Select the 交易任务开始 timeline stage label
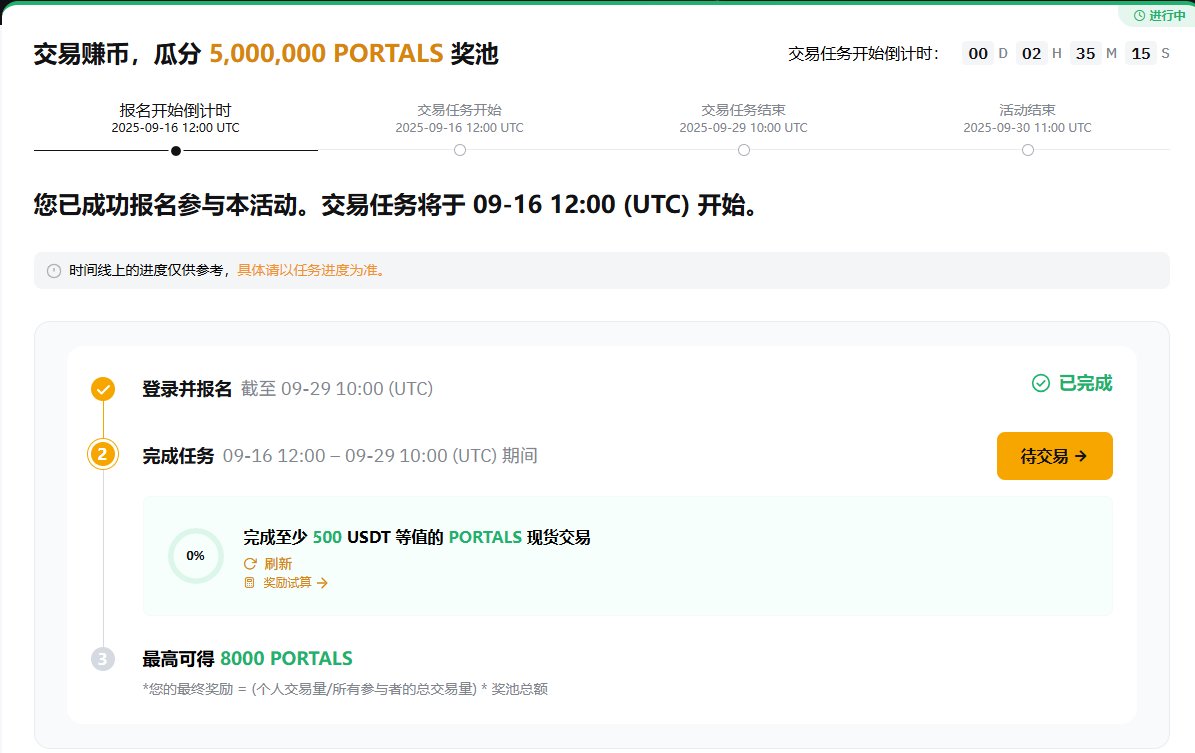 click(460, 111)
